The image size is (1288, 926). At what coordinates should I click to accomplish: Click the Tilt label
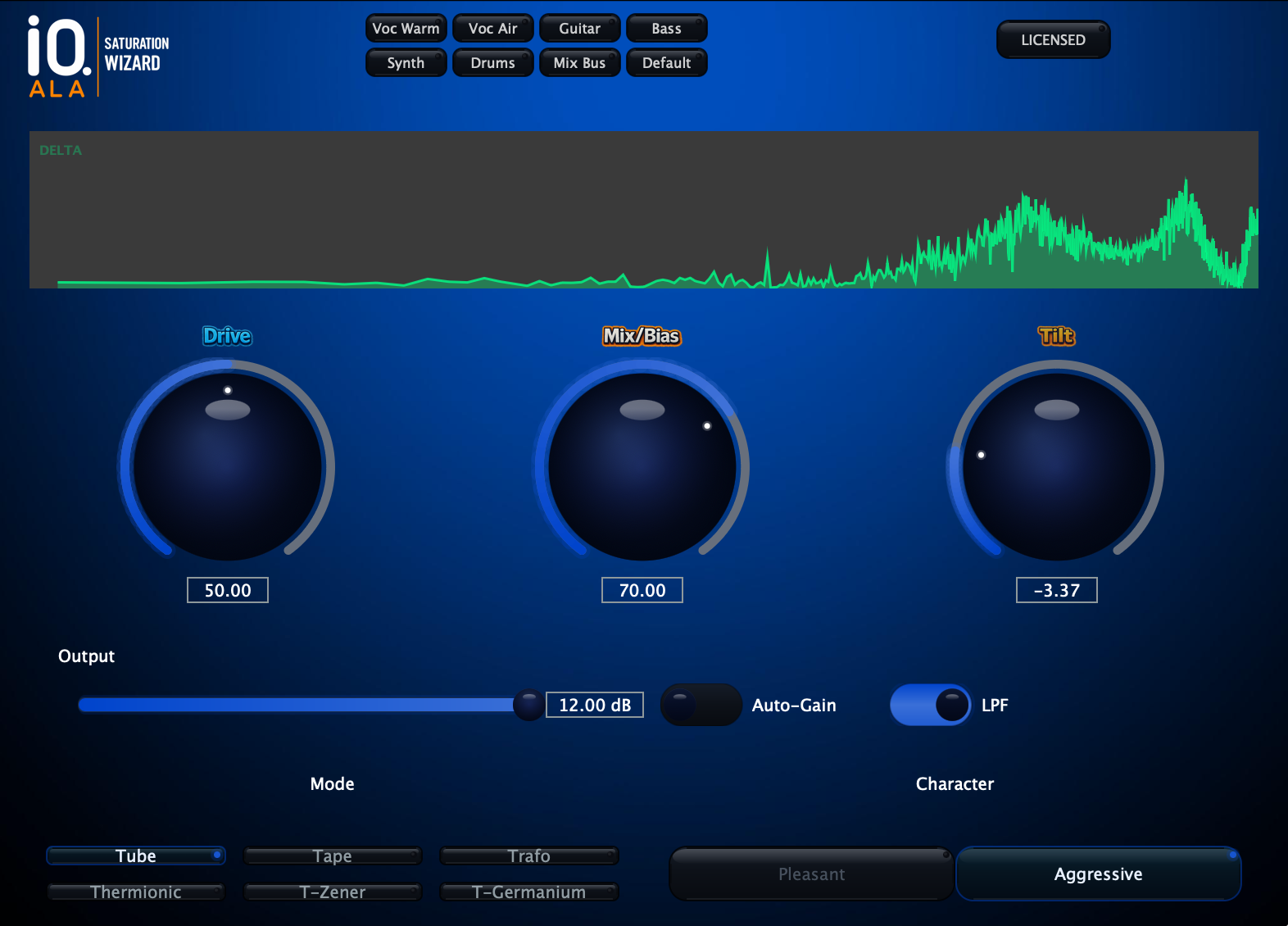click(1057, 336)
